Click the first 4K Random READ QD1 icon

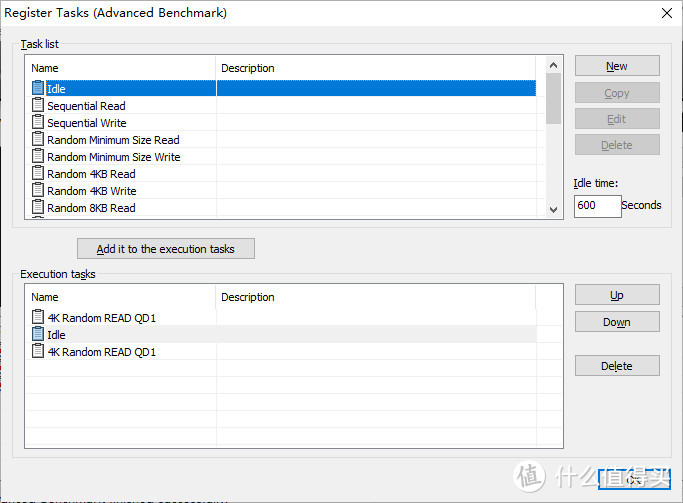(38, 318)
